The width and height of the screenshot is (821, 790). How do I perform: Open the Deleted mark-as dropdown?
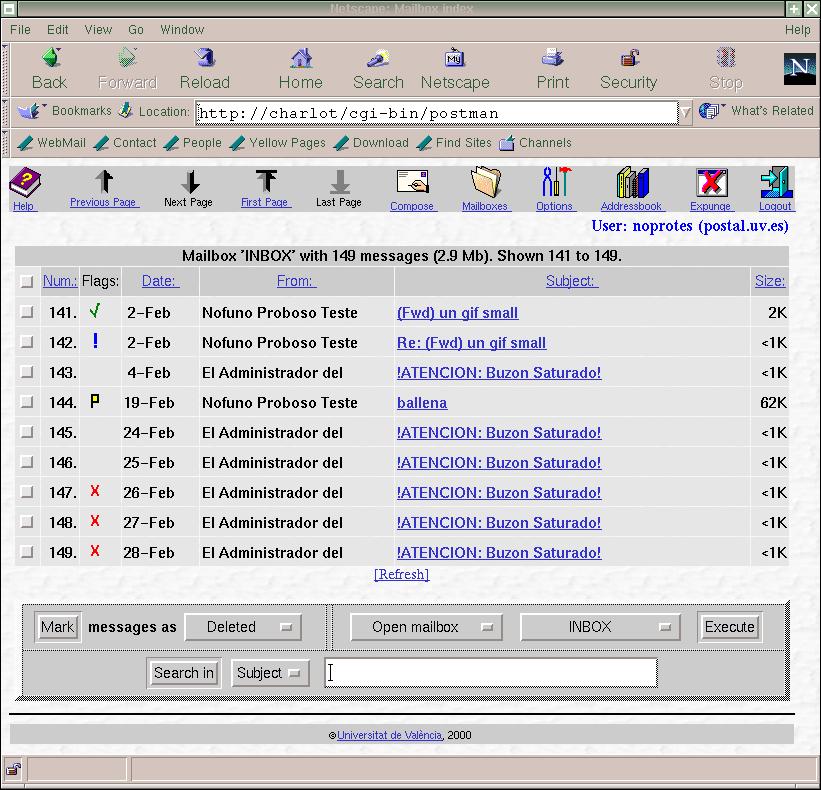pos(243,627)
